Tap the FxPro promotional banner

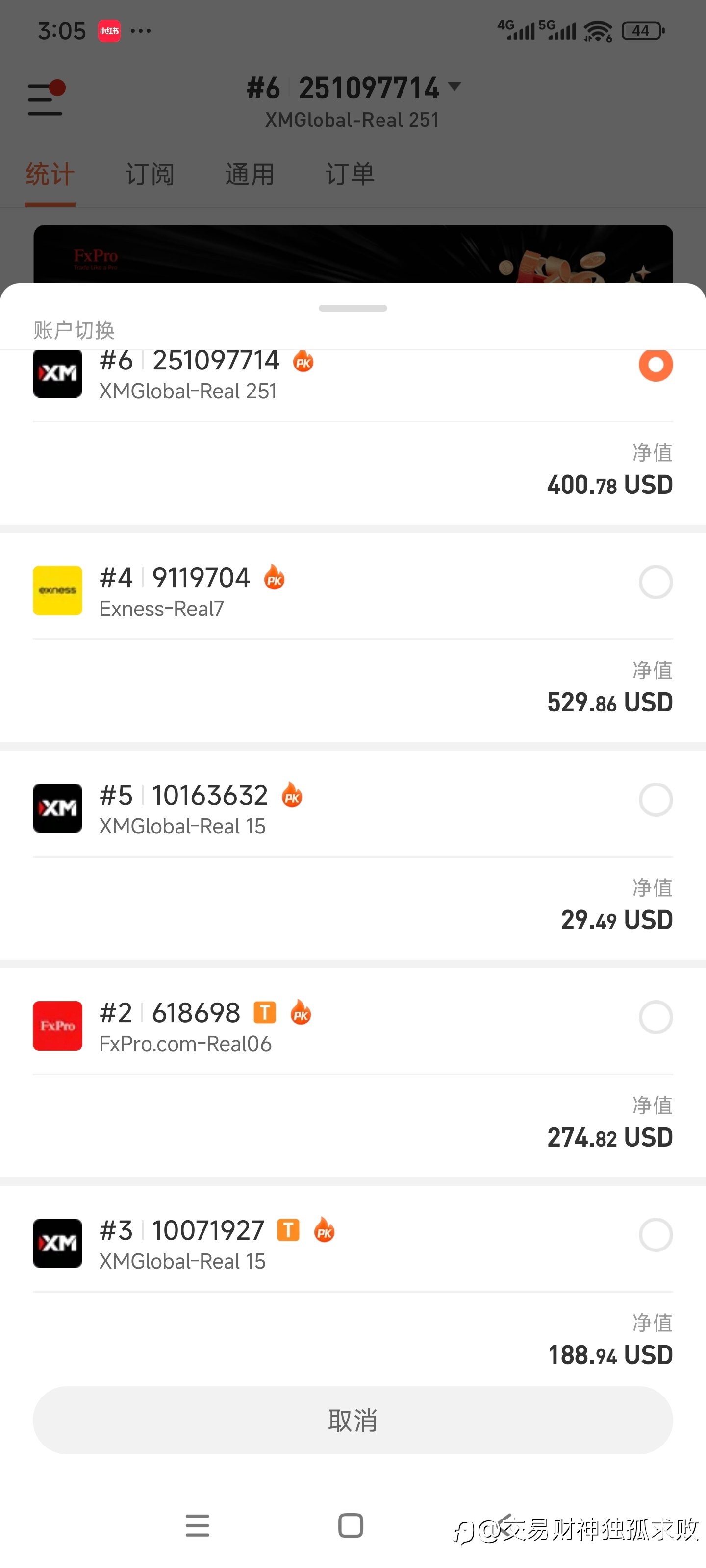click(x=353, y=254)
